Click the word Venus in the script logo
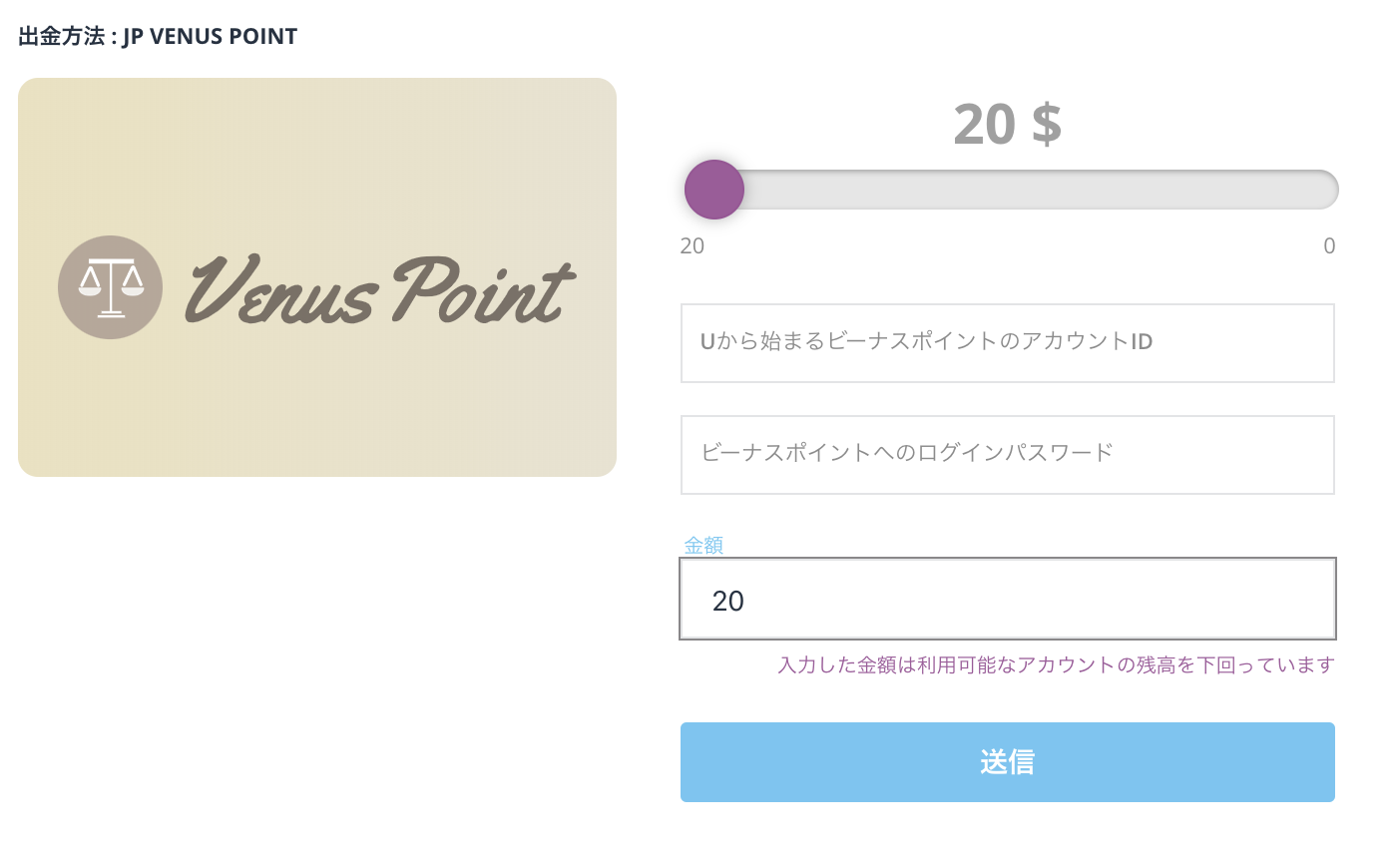The height and width of the screenshot is (868, 1395). [280, 290]
